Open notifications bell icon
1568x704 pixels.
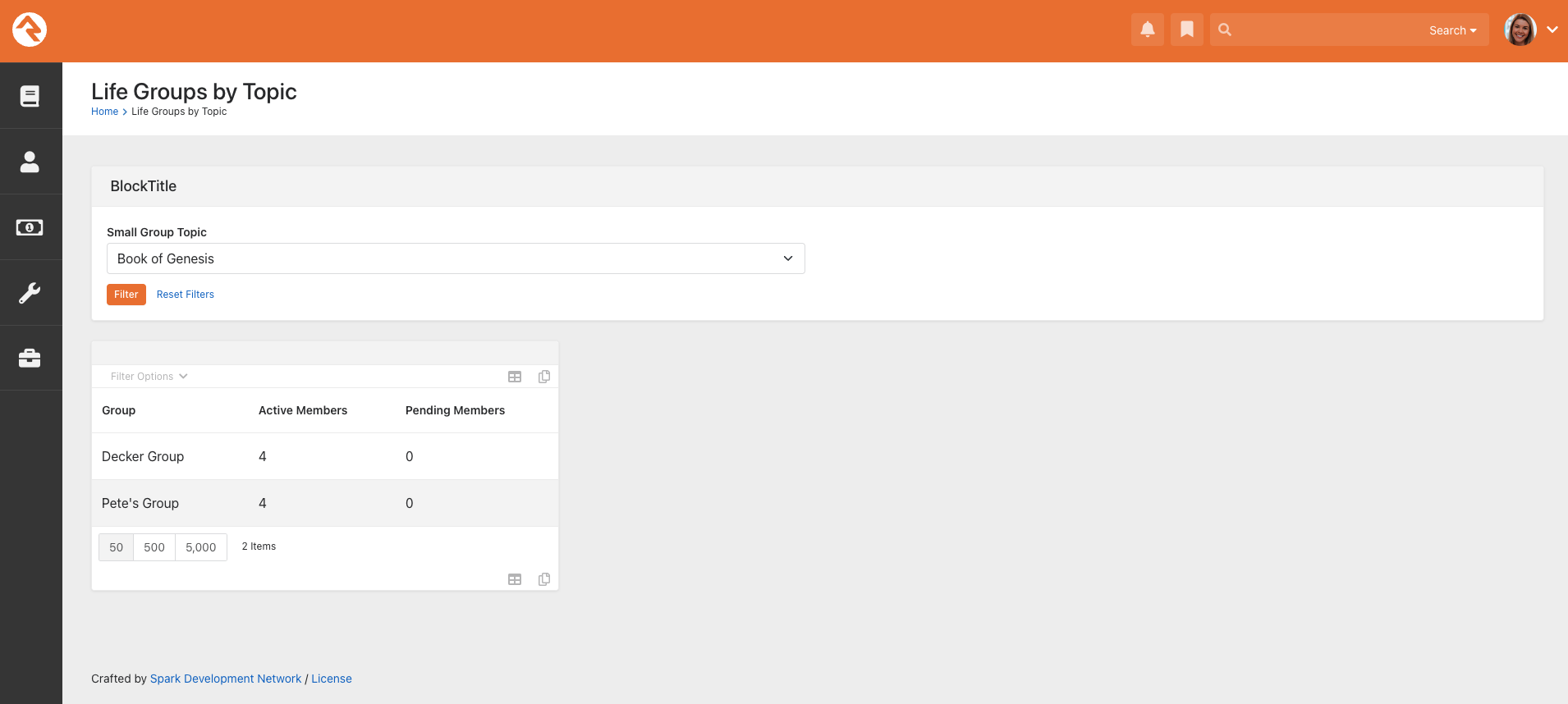(1148, 30)
